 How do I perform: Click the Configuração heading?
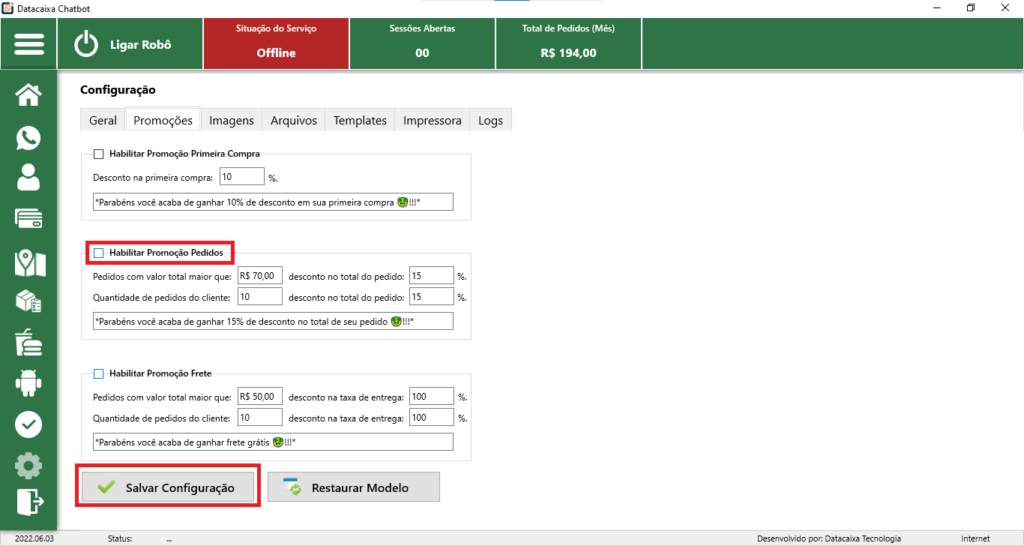coord(118,89)
